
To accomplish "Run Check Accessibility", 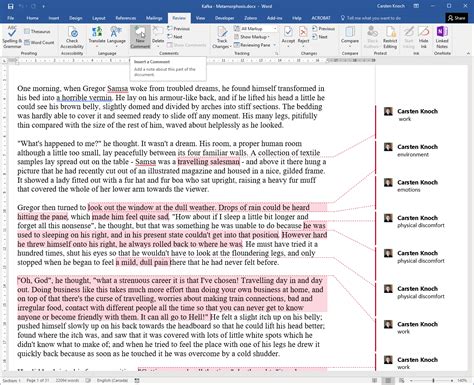I will pyautogui.click(x=72, y=37).
